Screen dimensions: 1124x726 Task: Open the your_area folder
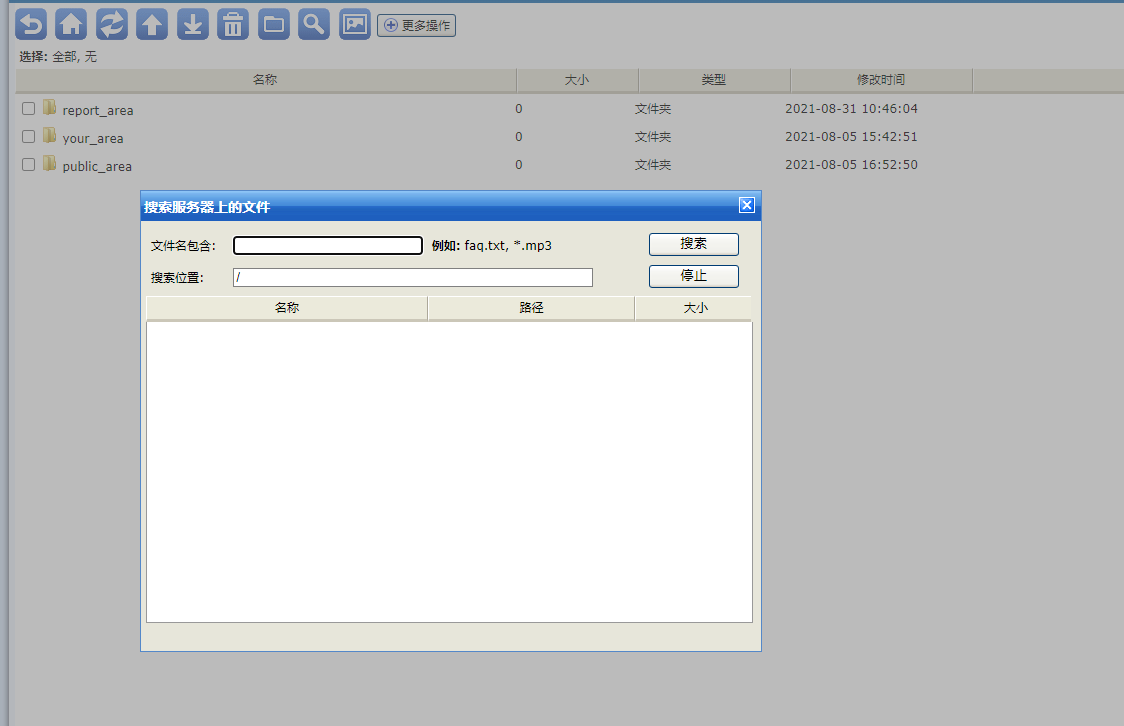92,138
